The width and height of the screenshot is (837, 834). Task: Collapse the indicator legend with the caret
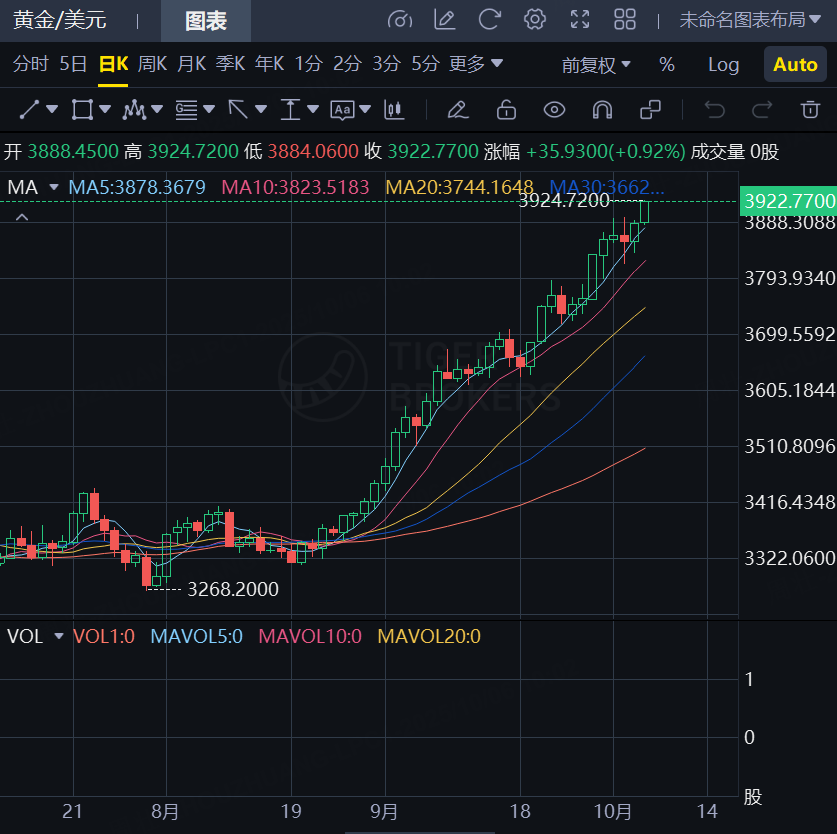click(x=22, y=217)
